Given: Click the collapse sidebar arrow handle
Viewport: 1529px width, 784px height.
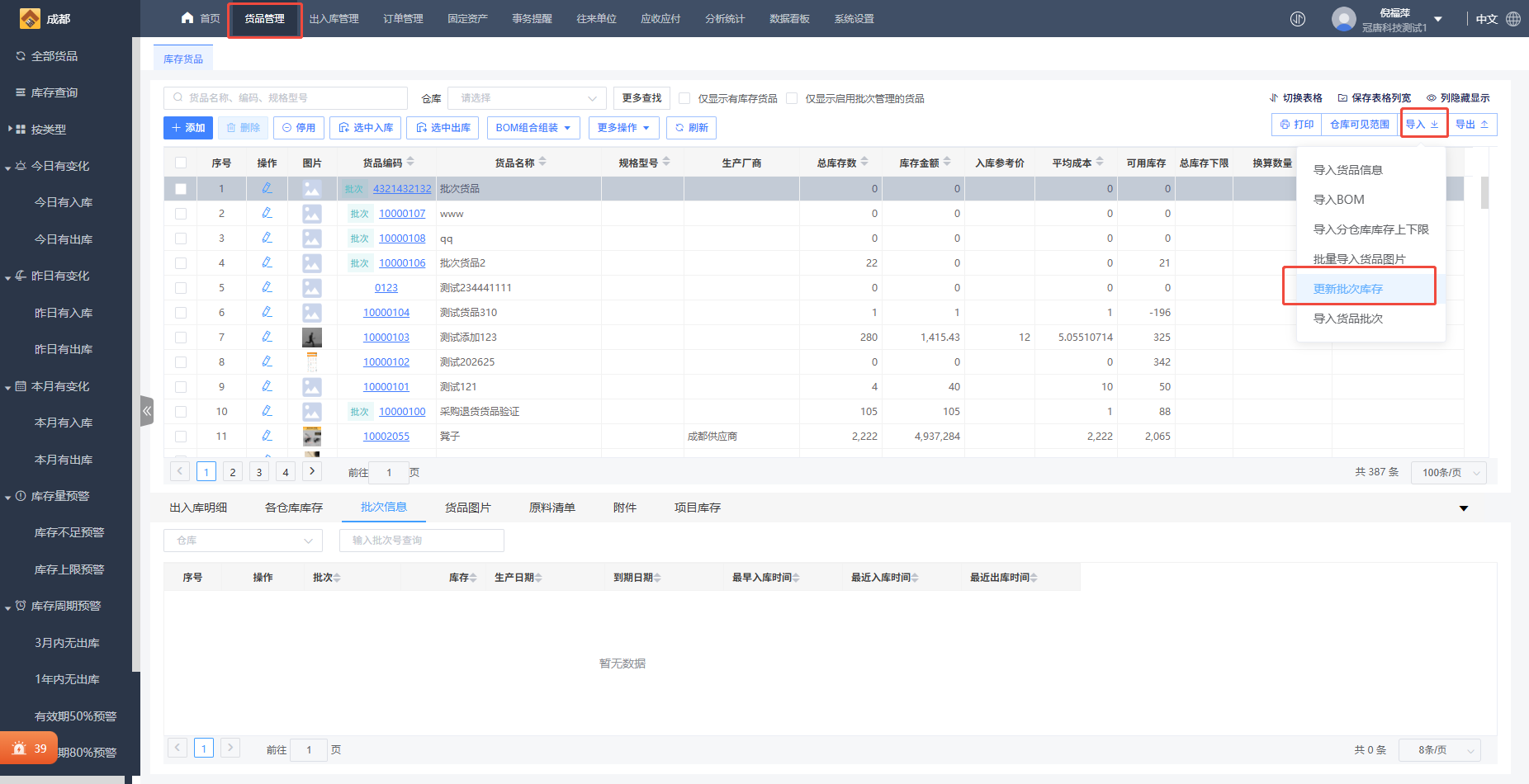Looking at the screenshot, I should 147,410.
